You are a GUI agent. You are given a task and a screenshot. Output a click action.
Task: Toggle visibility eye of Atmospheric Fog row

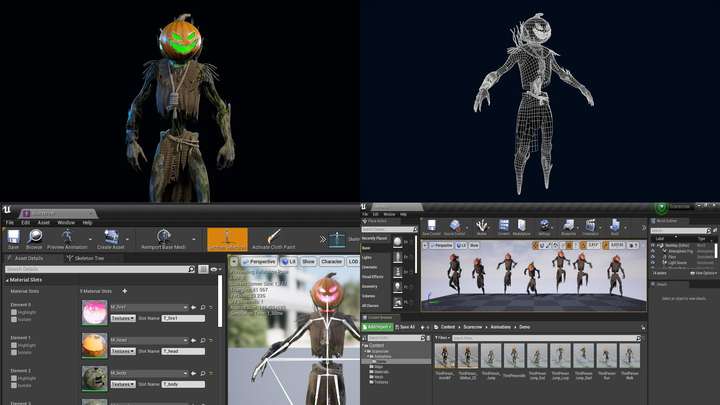click(x=653, y=251)
